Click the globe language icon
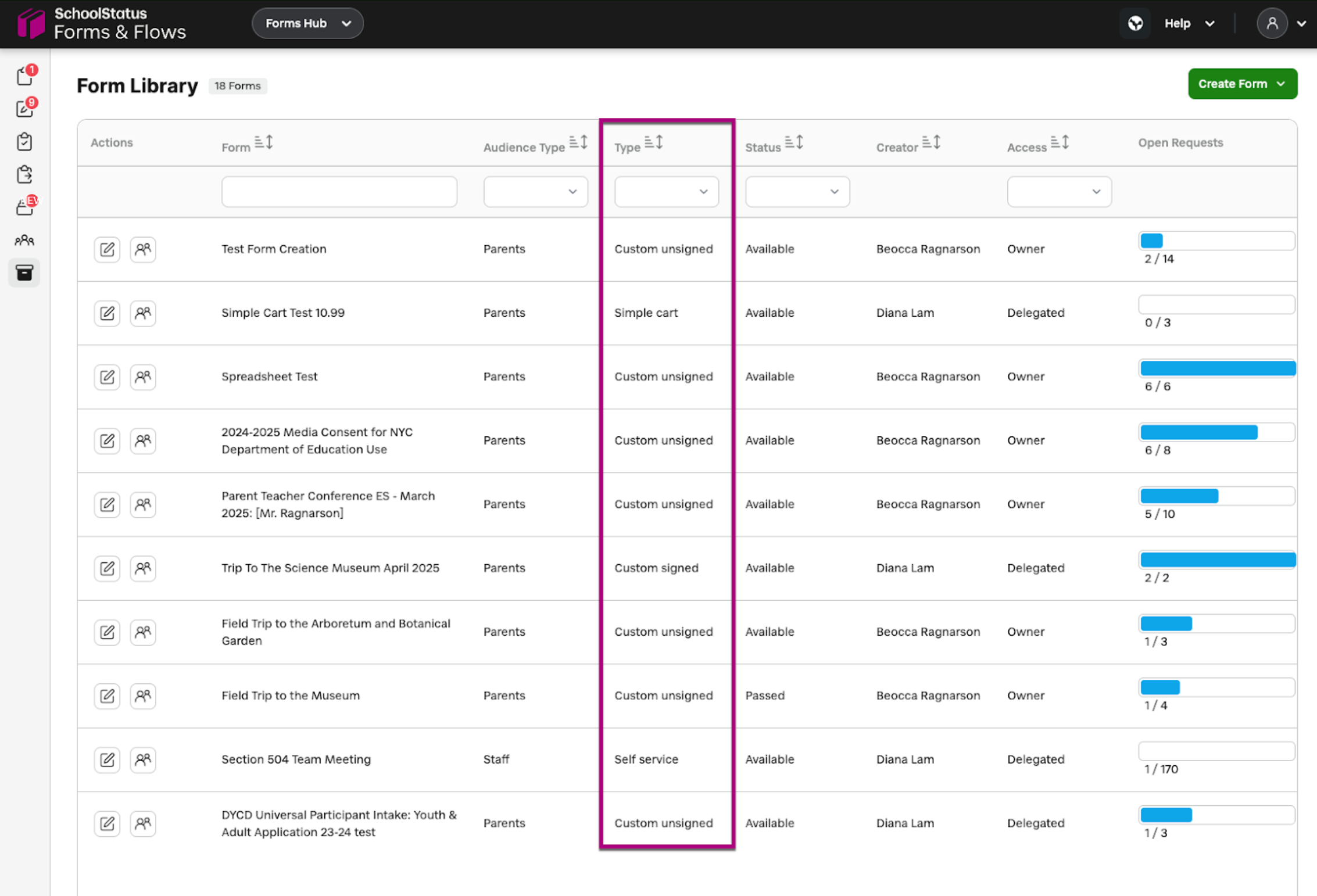This screenshot has height=896, width=1317. (1135, 23)
